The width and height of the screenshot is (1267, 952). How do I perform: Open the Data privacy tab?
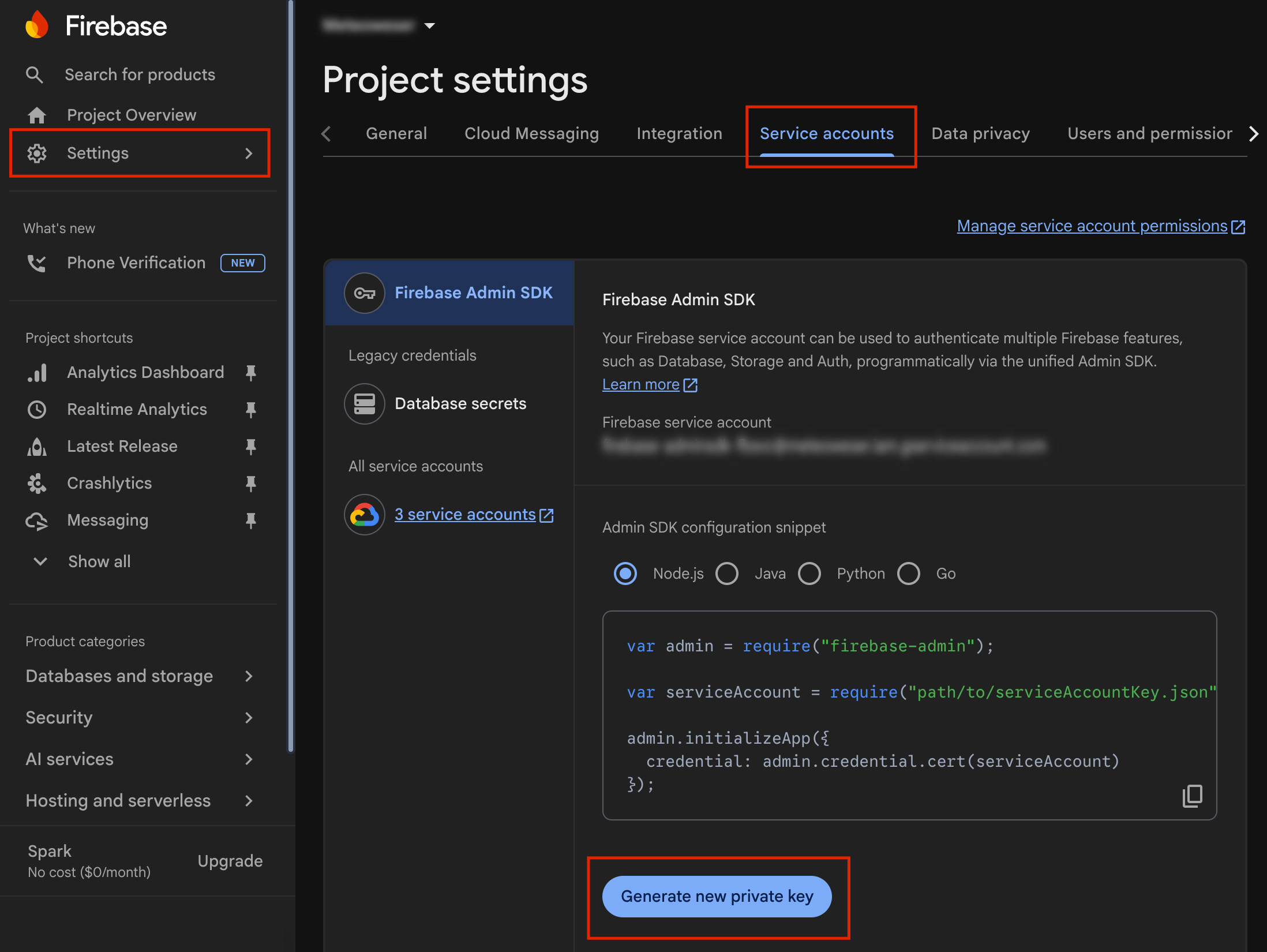tap(980, 134)
